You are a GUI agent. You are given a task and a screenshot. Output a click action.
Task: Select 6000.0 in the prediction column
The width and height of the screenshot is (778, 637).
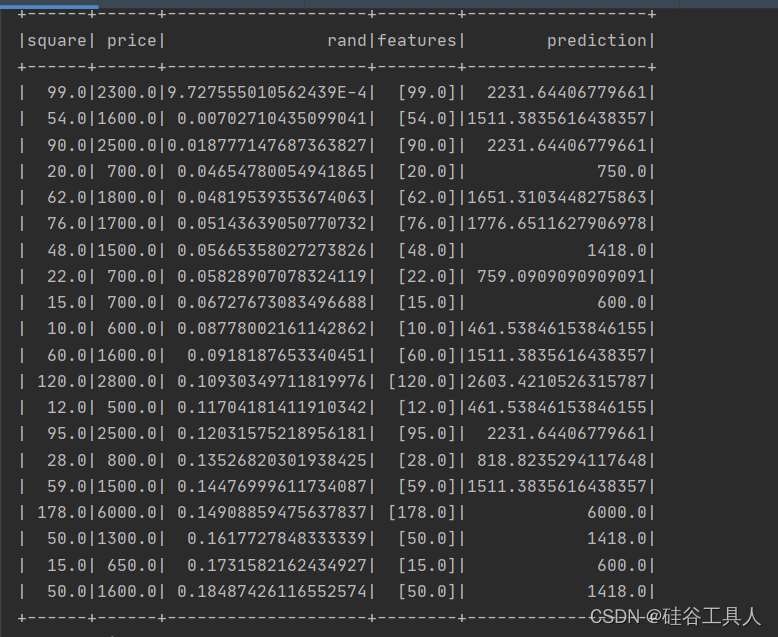pyautogui.click(x=617, y=512)
